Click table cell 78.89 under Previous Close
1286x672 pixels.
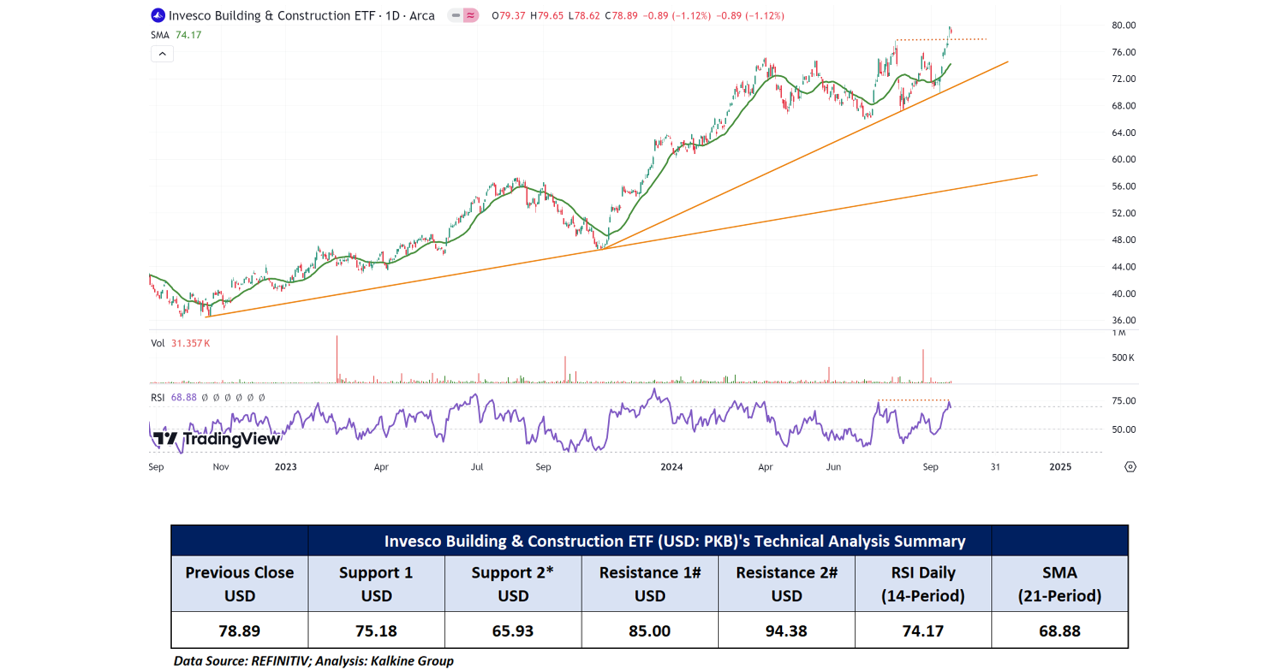click(x=240, y=631)
